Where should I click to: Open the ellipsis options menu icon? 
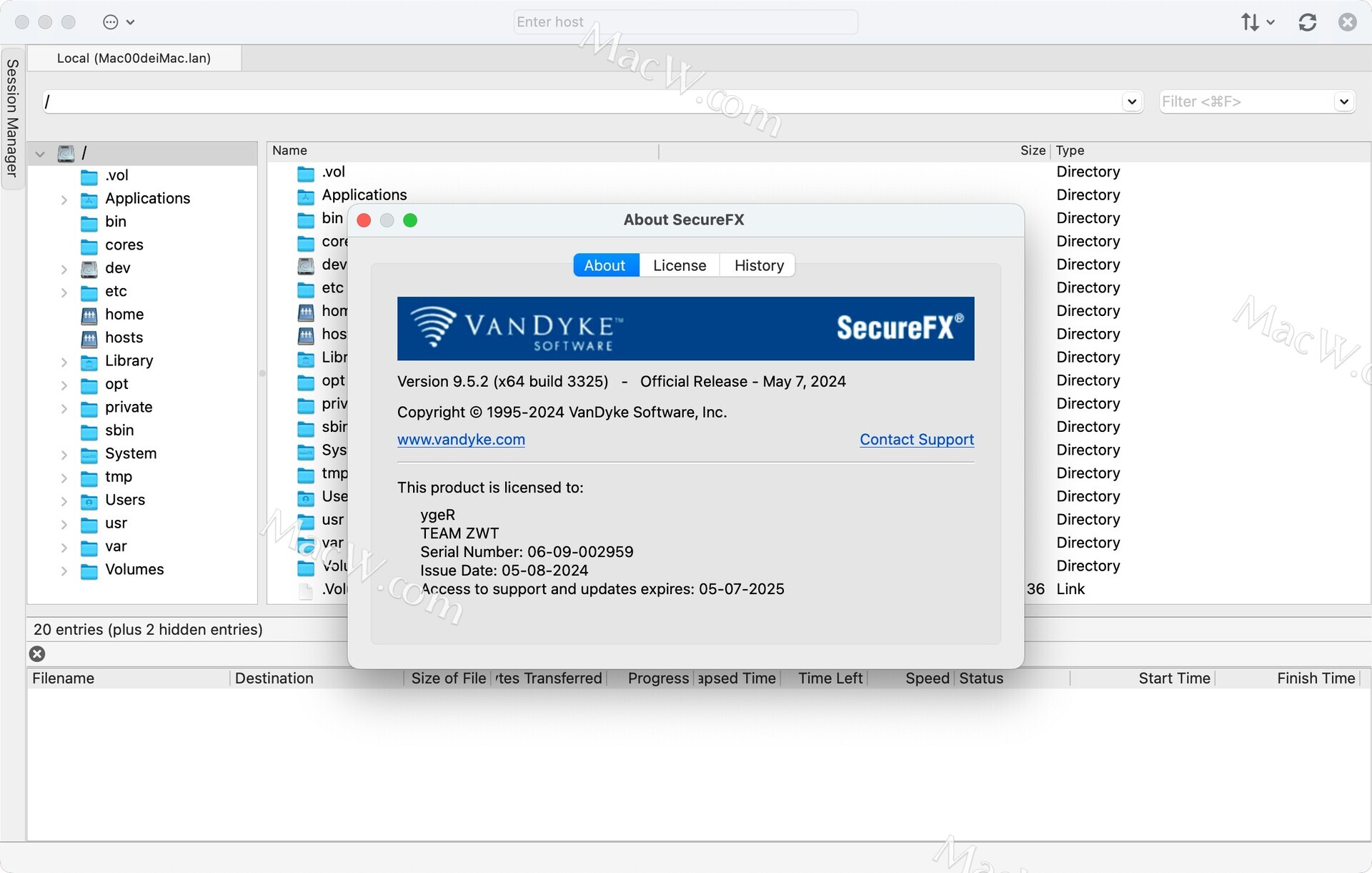click(x=111, y=22)
